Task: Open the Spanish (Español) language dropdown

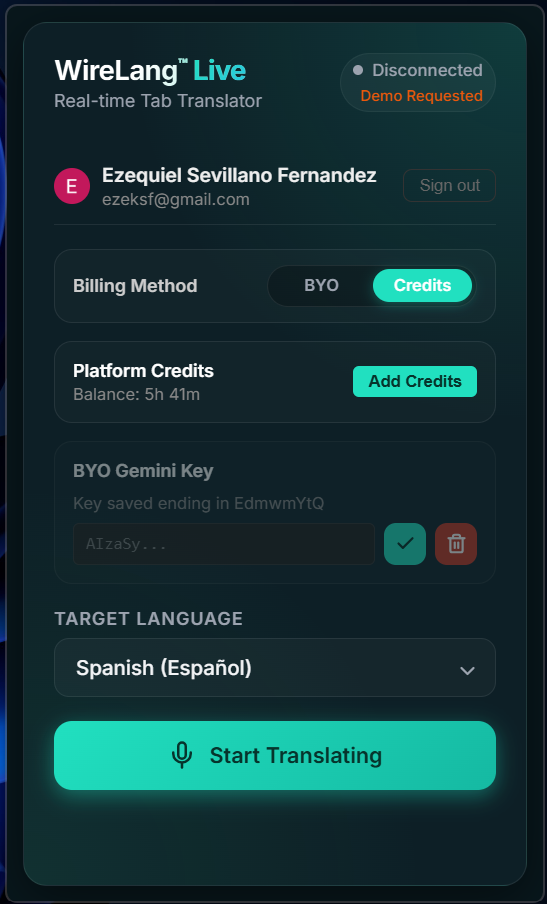Action: (275, 668)
